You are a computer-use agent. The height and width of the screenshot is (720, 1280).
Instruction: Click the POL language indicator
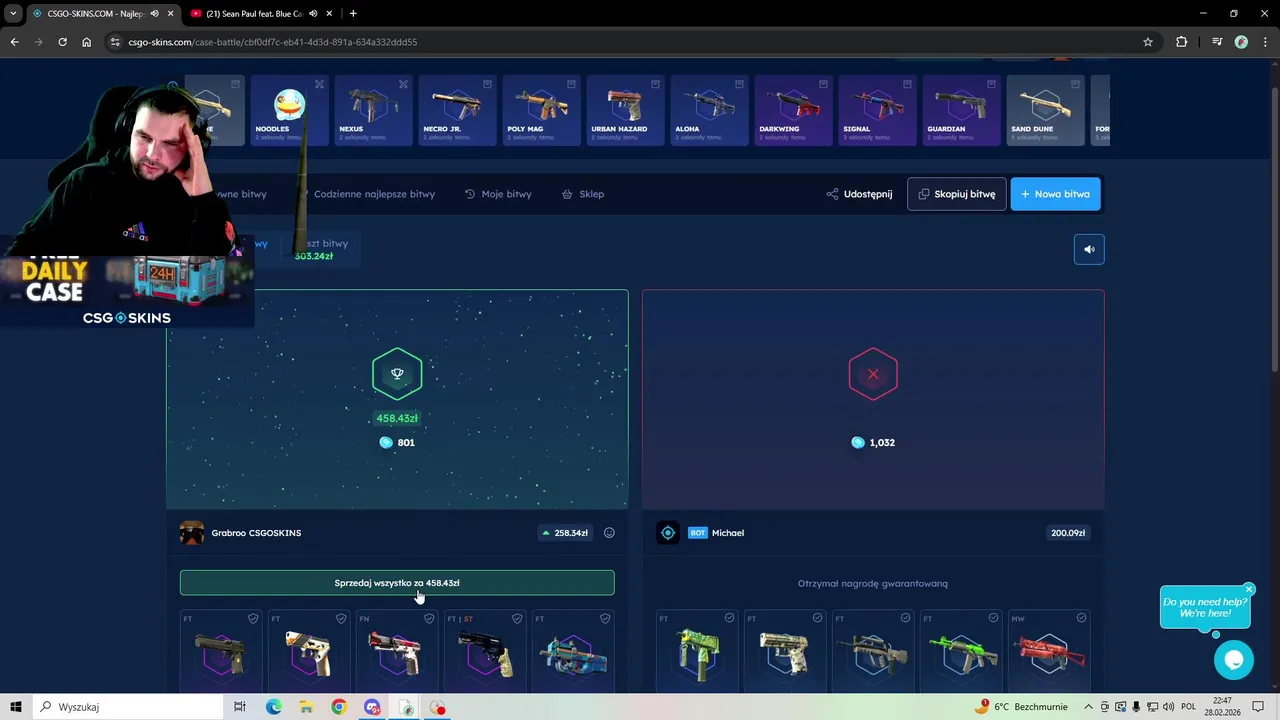(x=1188, y=707)
